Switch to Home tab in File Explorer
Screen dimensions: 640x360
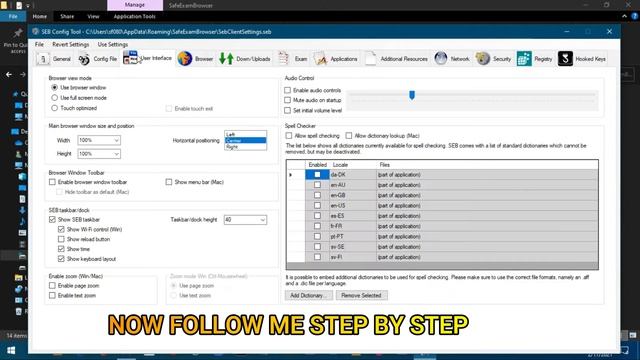[x=40, y=16]
